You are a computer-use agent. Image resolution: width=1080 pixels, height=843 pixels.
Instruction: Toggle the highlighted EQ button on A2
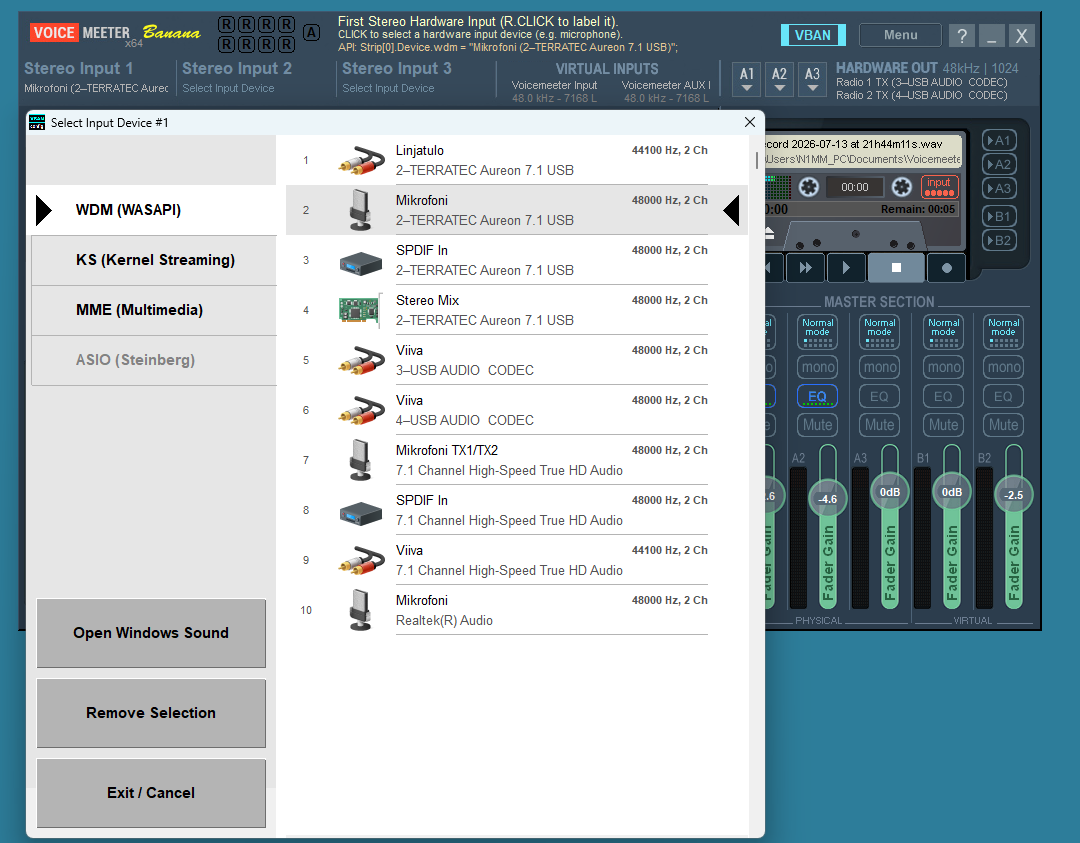818,396
